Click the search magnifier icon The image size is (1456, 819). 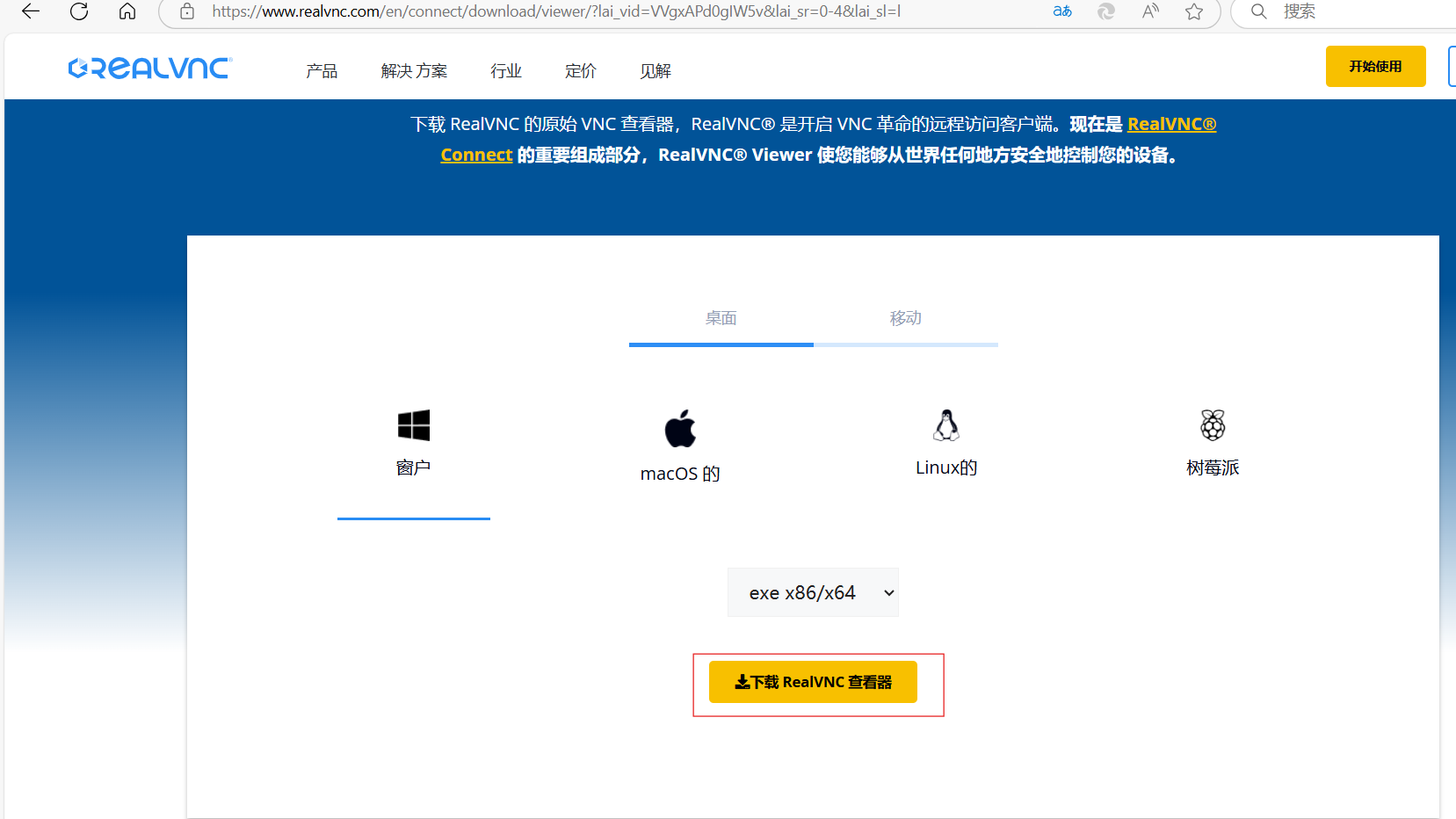[1259, 11]
